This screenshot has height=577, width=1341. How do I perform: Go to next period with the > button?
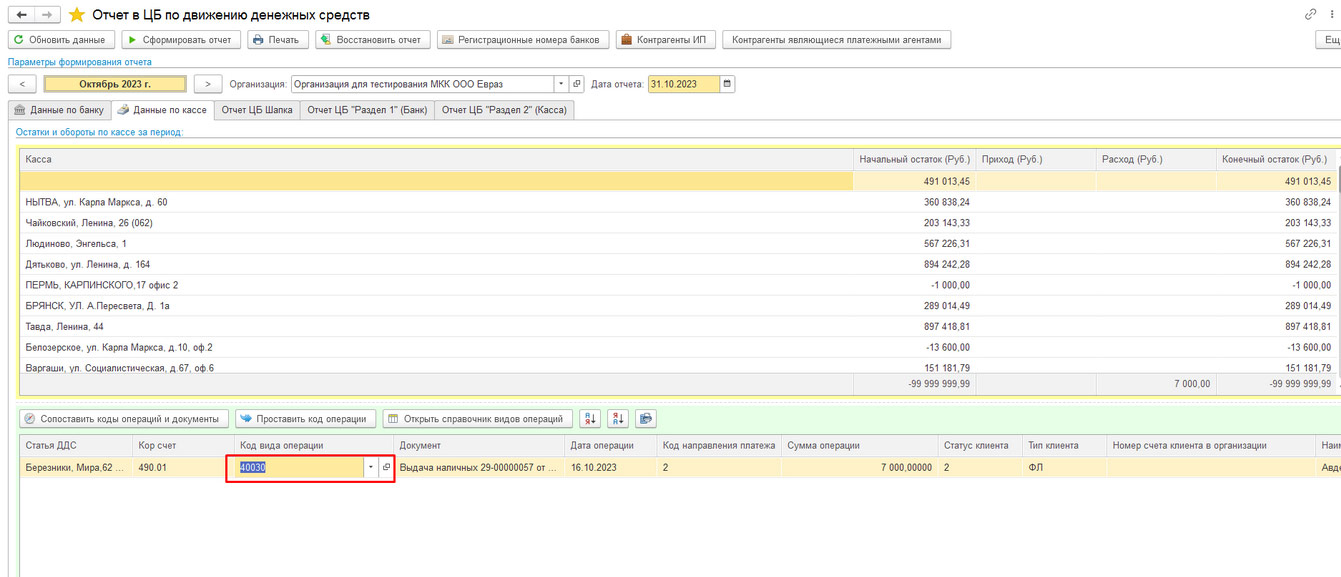(x=208, y=84)
